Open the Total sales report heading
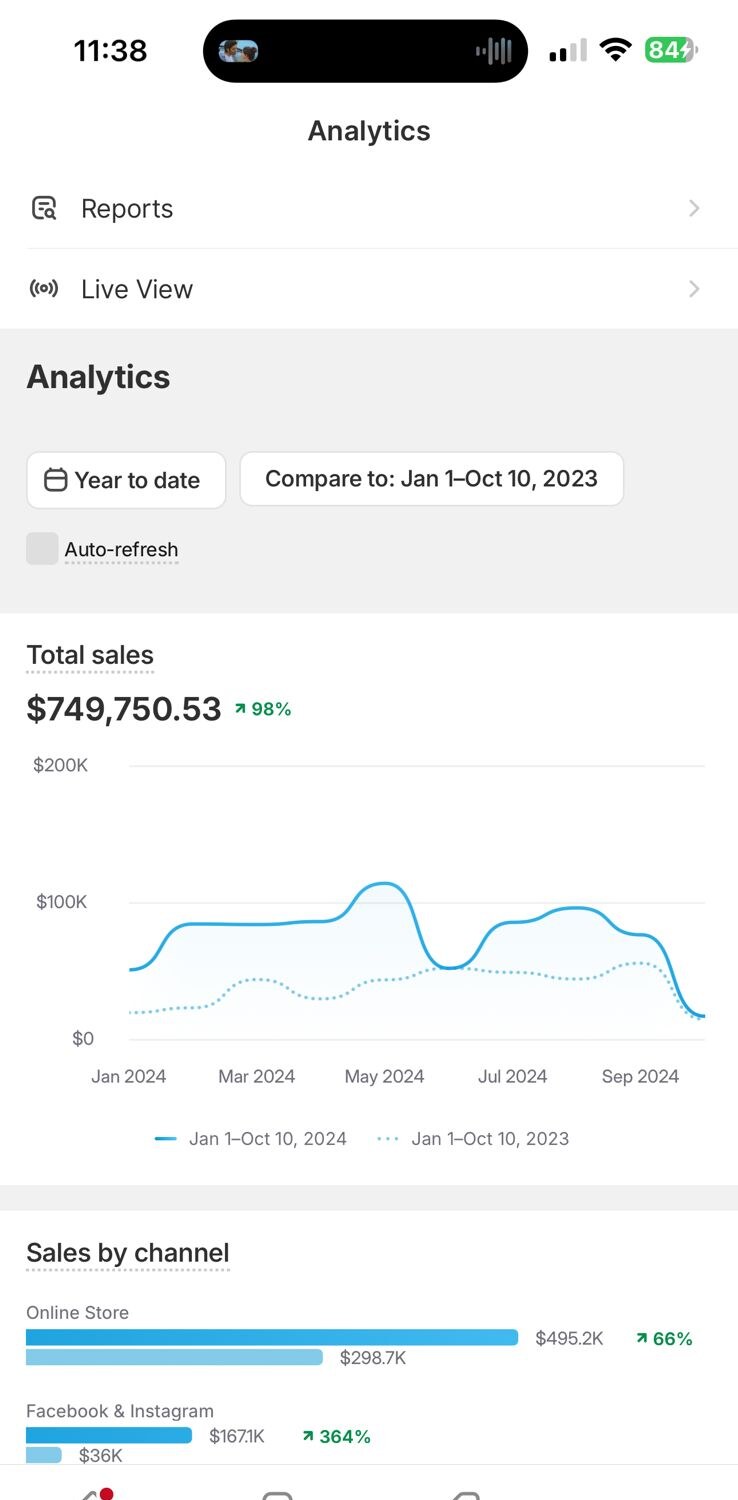The height and width of the screenshot is (1500, 738). coord(90,655)
